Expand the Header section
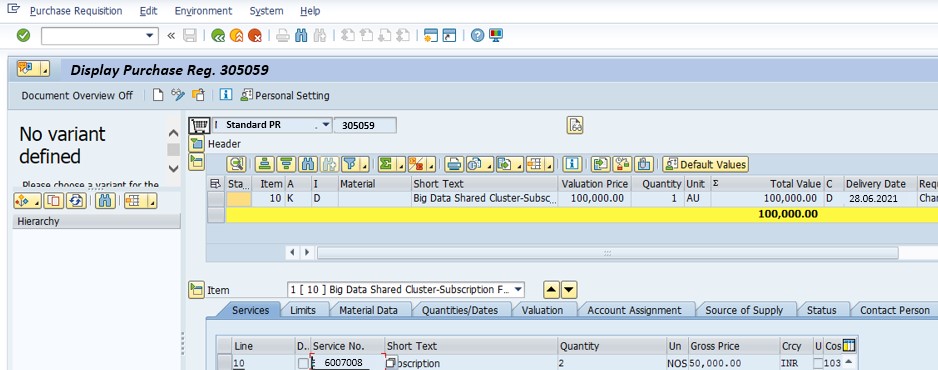This screenshot has width=938, height=370. pos(197,144)
